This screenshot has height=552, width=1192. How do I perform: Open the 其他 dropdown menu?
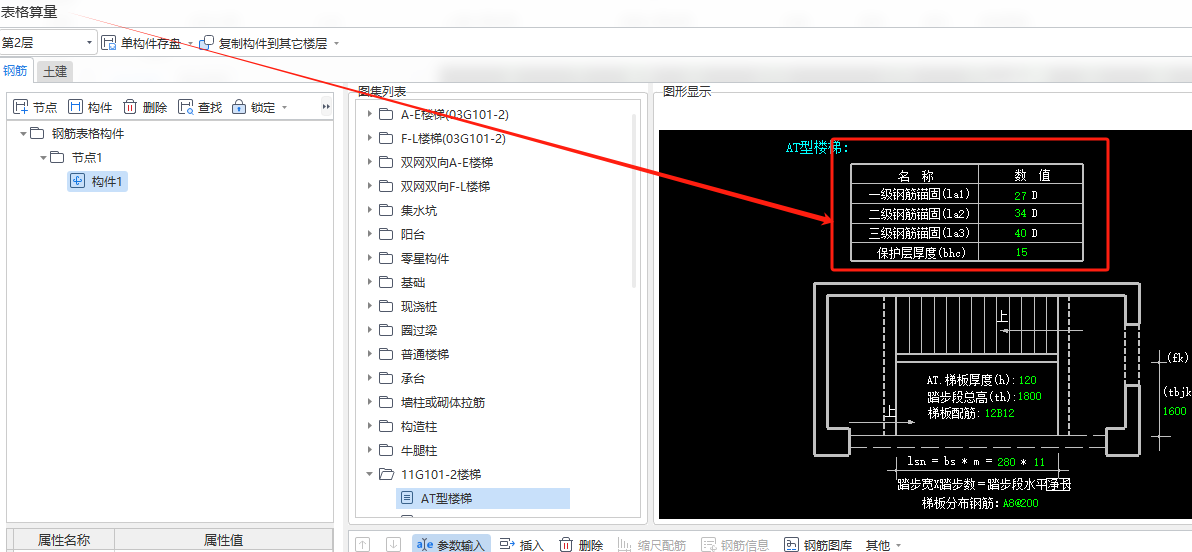(x=883, y=544)
